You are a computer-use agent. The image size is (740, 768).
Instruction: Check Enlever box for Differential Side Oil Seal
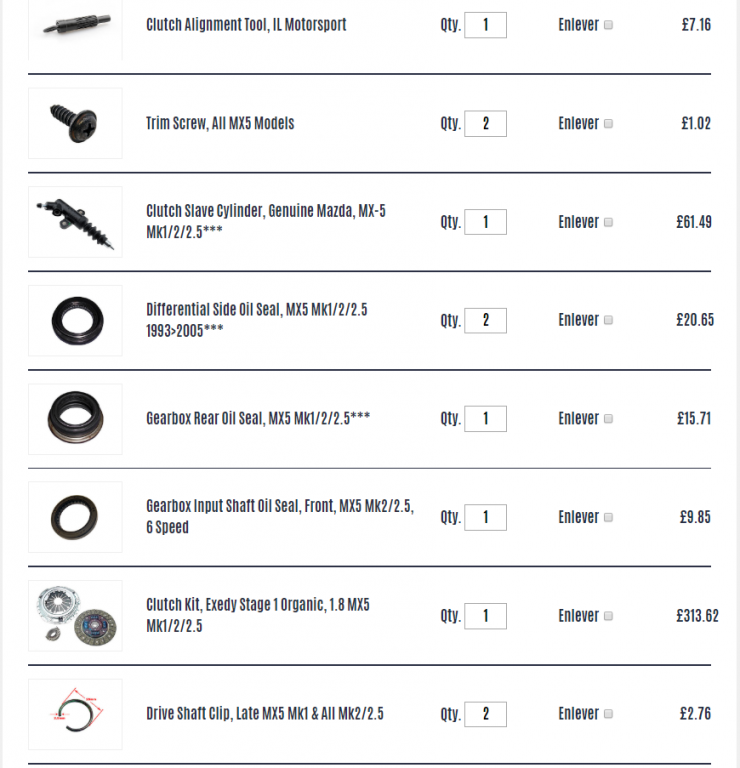click(x=608, y=320)
